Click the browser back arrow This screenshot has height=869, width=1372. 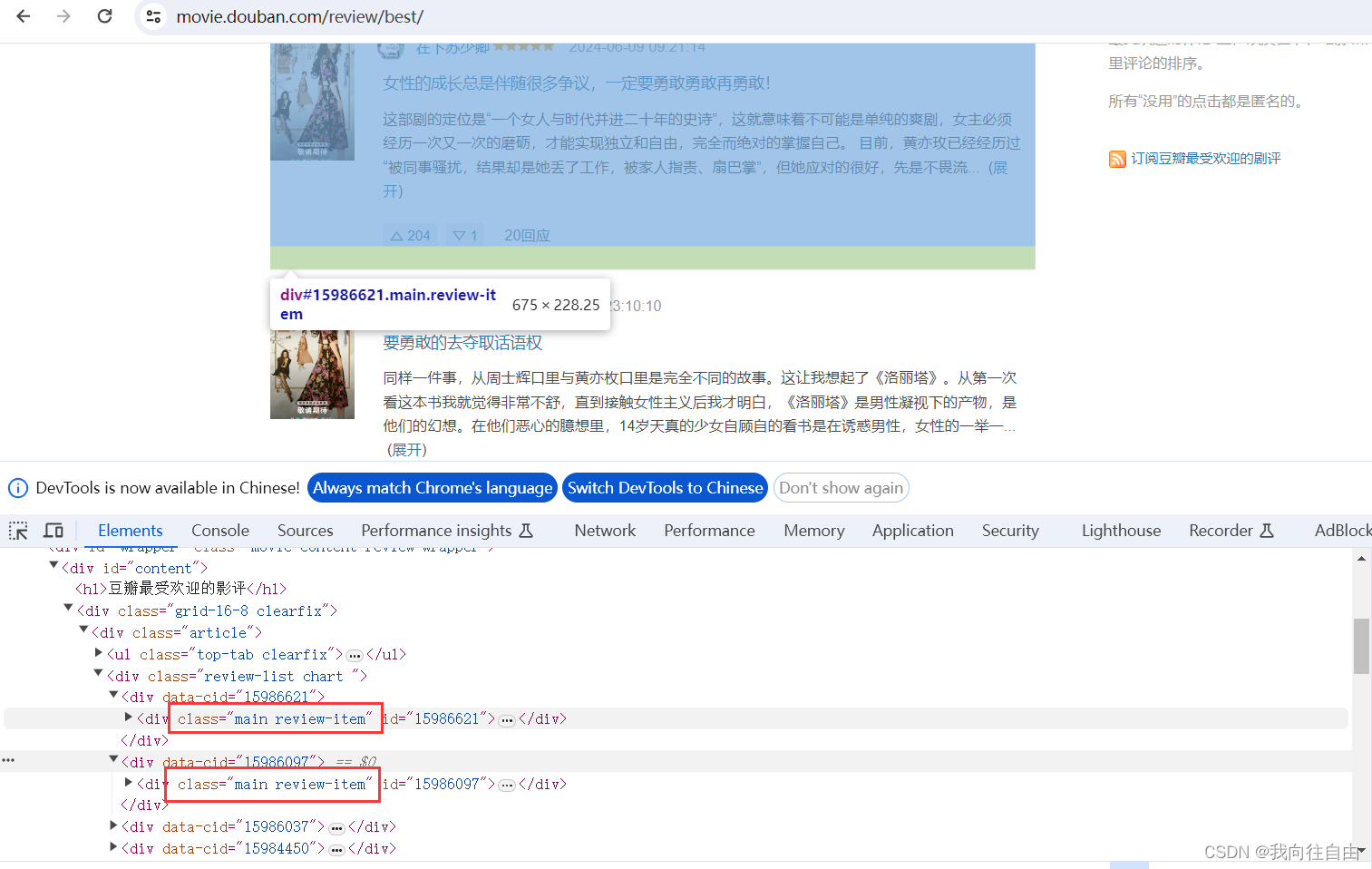click(x=24, y=16)
